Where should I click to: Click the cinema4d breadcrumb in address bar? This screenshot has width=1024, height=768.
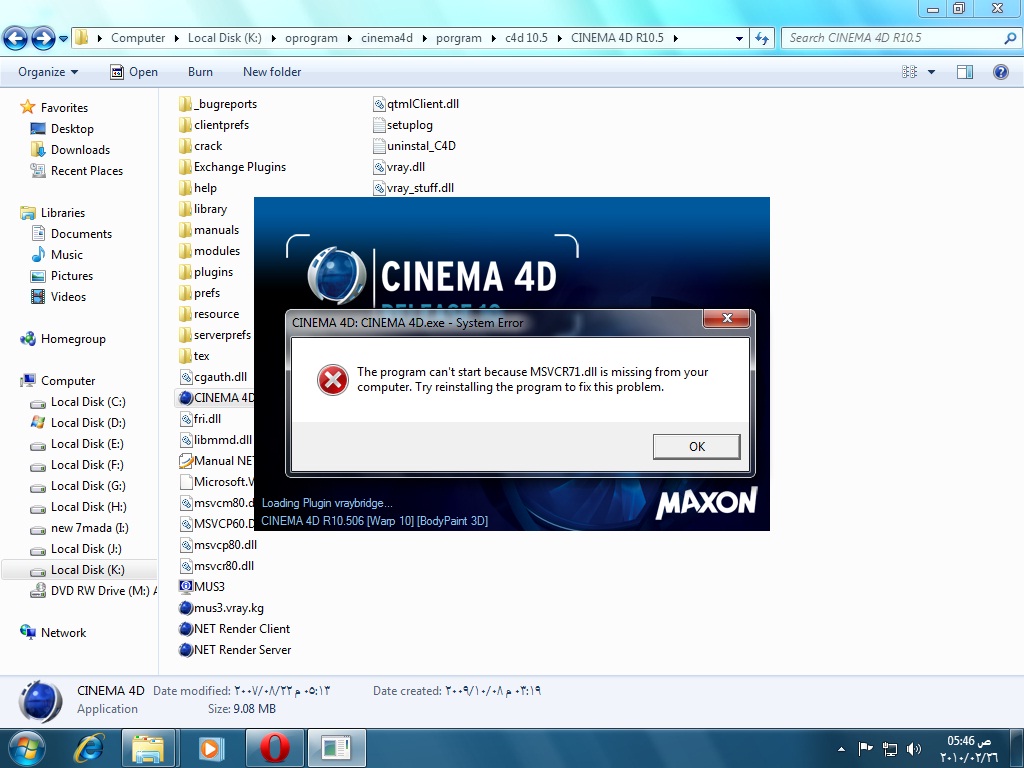pyautogui.click(x=387, y=39)
